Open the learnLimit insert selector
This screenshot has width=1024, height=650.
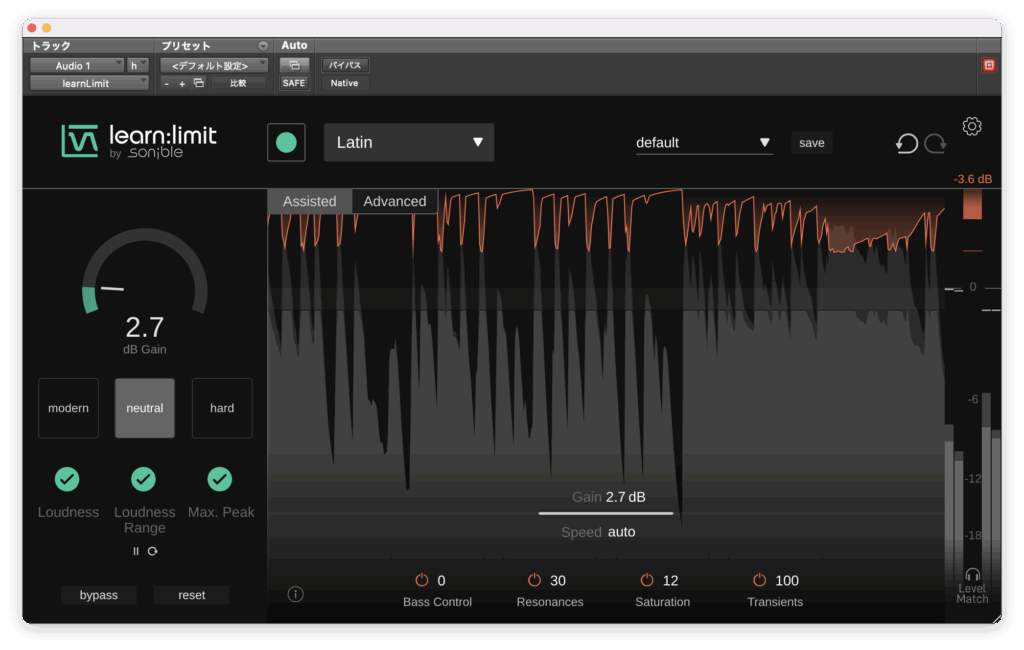pos(89,83)
